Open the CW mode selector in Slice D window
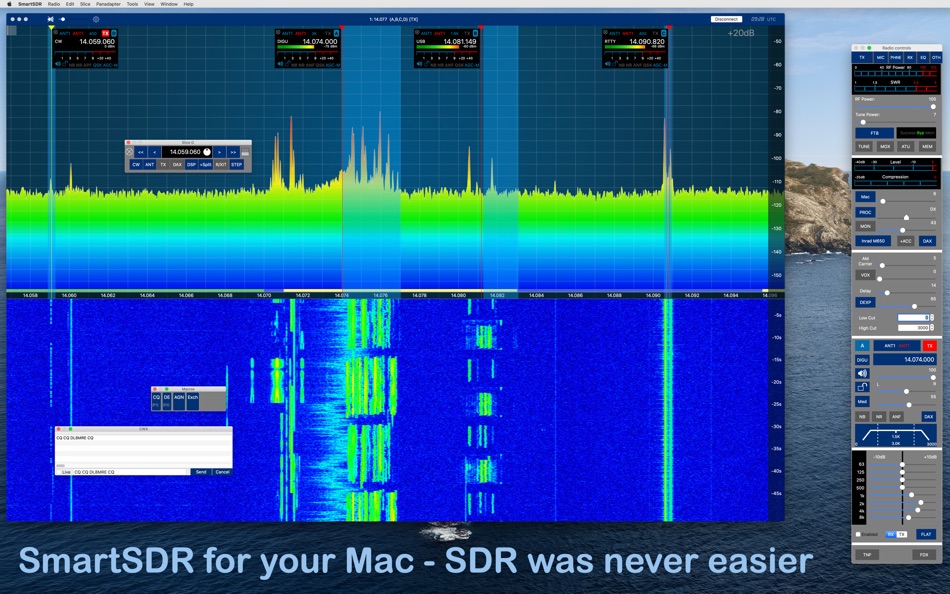 136,164
